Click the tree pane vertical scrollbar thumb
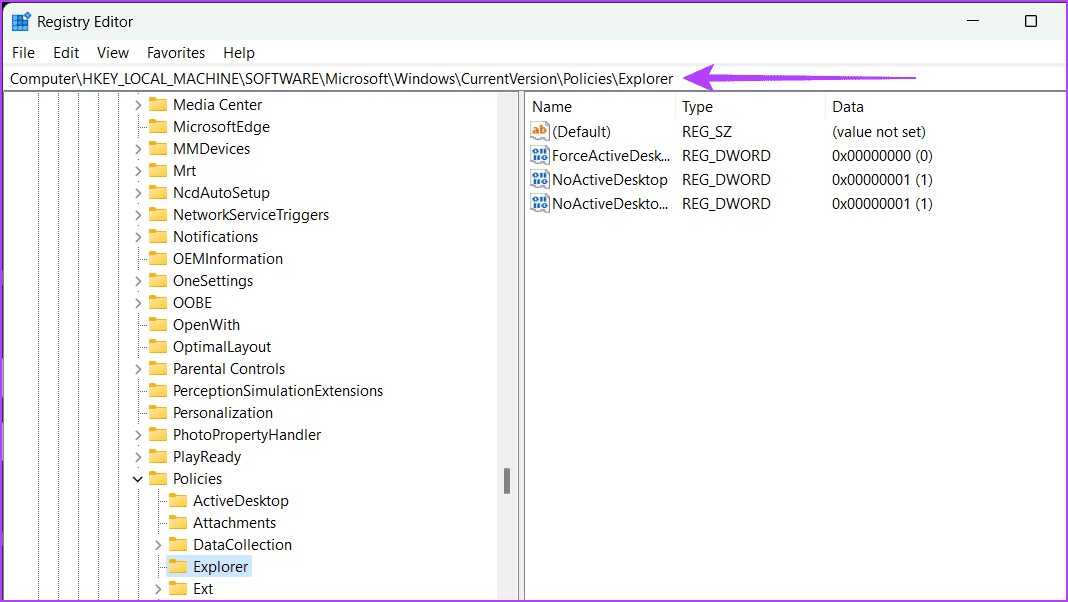The width and height of the screenshot is (1068, 602). 507,481
